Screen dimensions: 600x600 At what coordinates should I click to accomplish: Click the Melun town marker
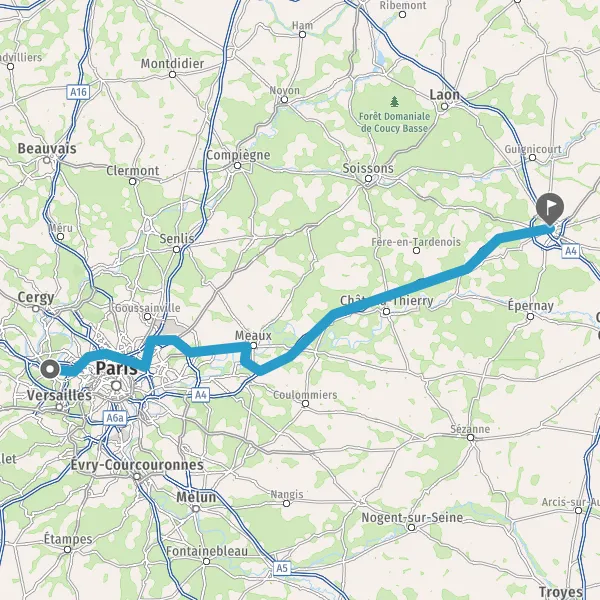point(196,509)
